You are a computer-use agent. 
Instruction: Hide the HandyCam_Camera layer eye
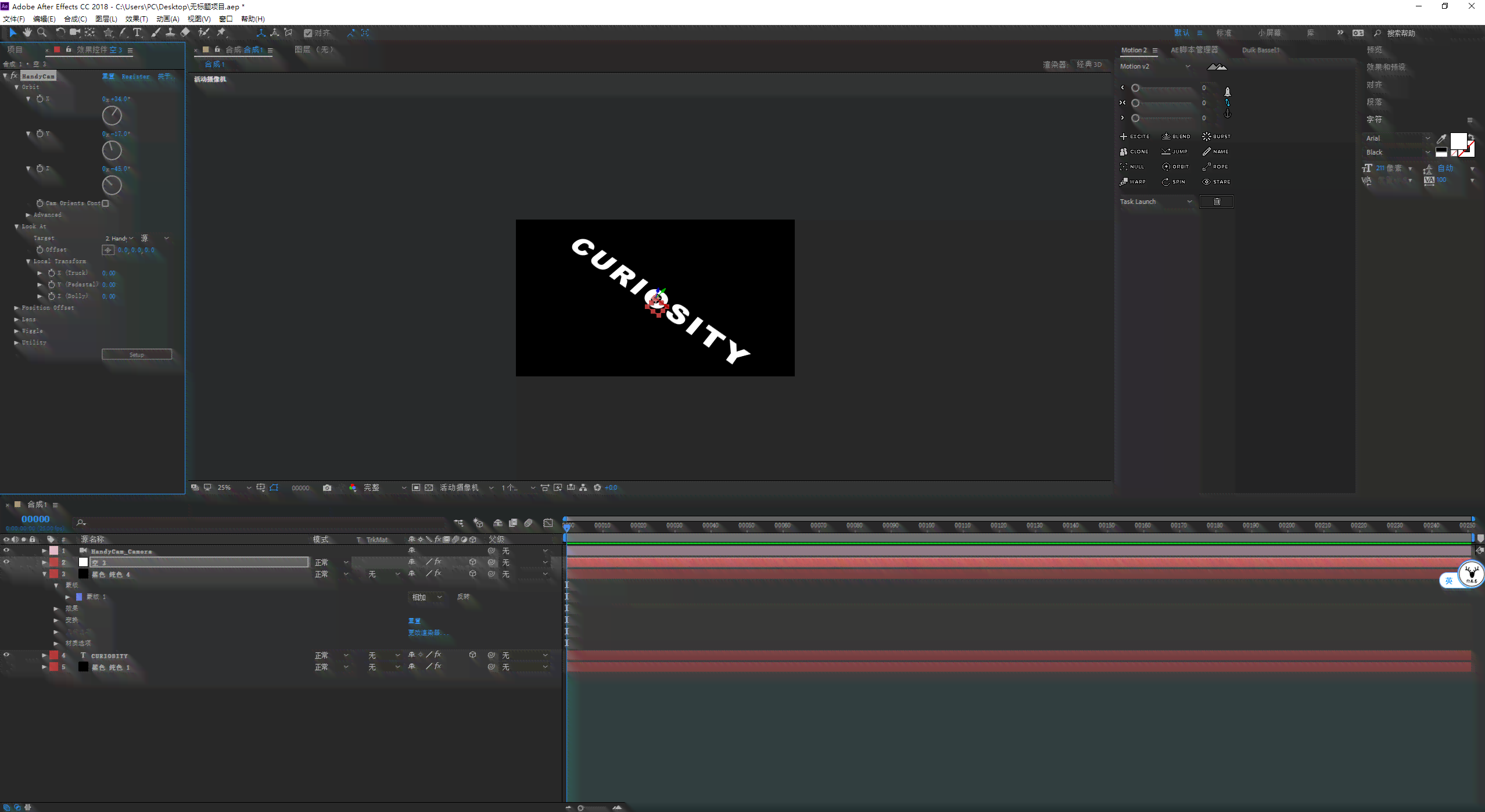tap(6, 551)
